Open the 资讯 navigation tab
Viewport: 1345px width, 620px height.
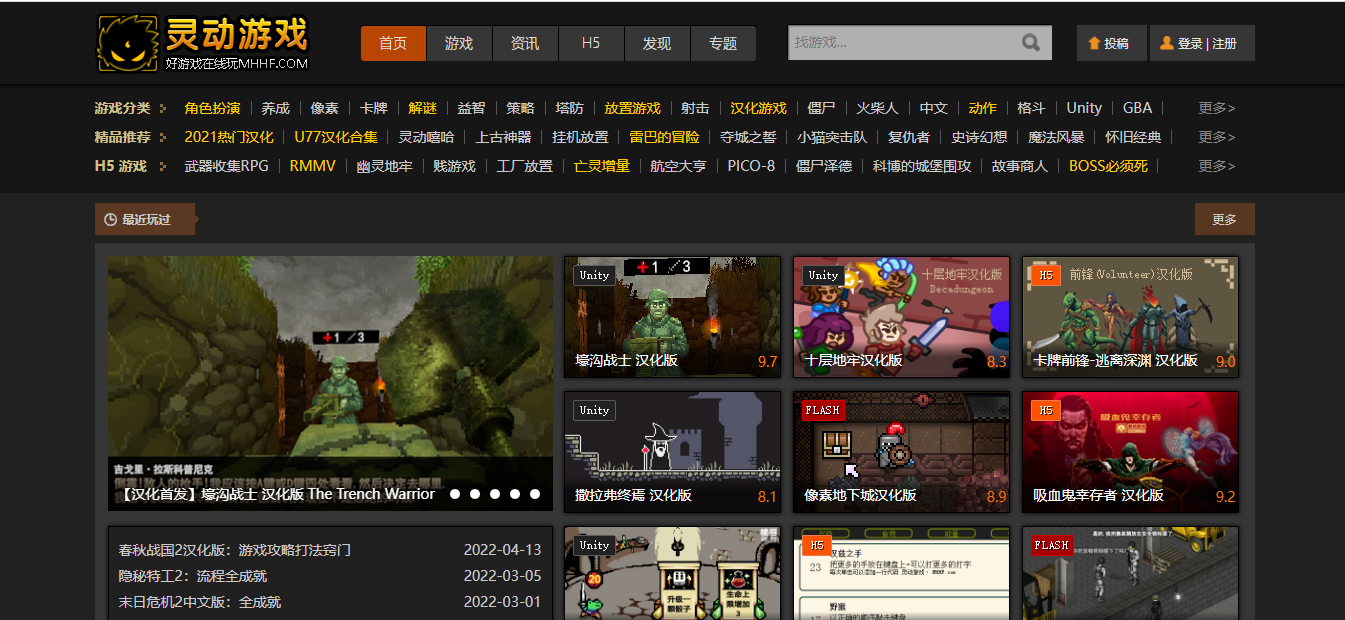pos(525,43)
